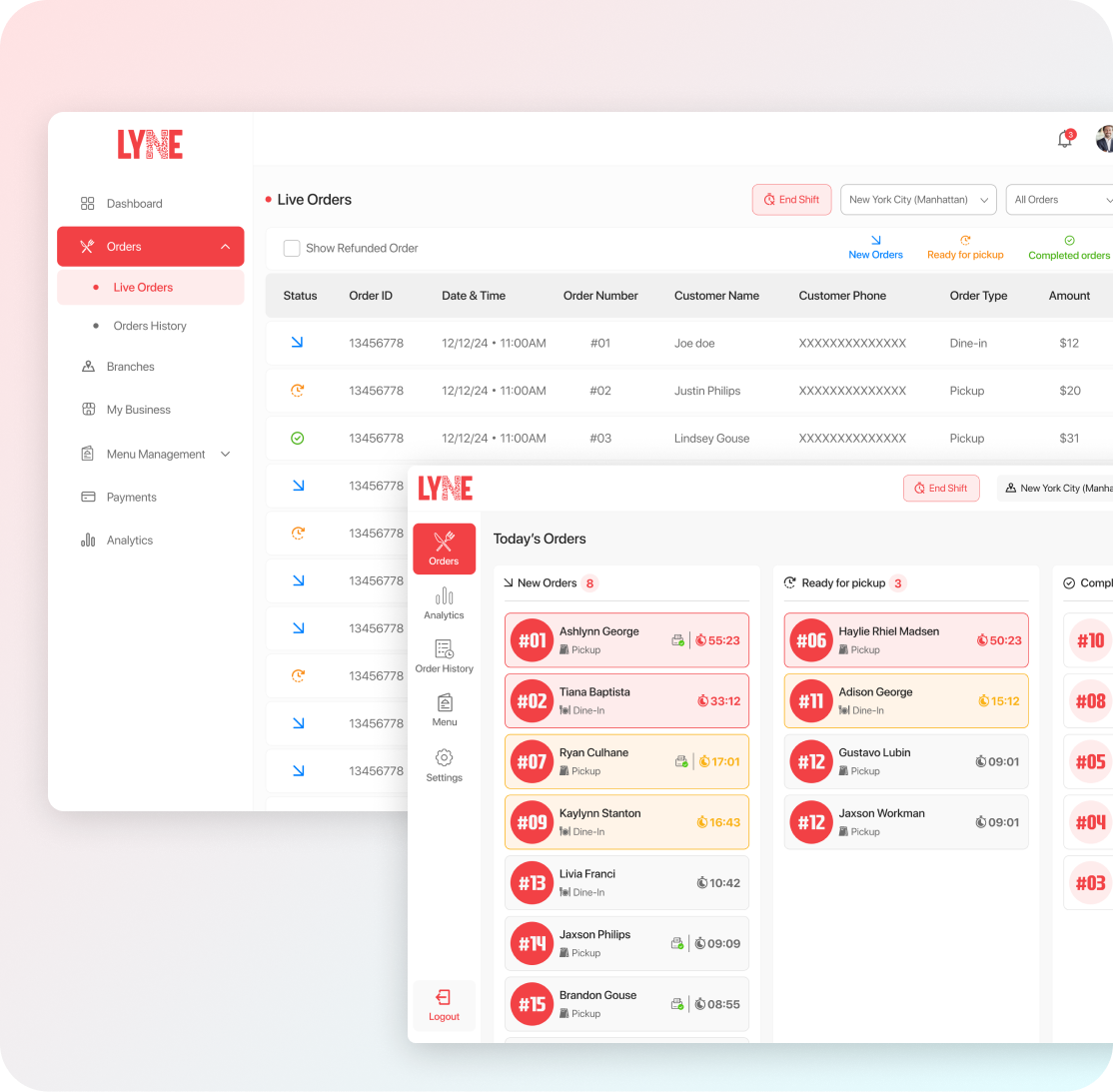This screenshot has height=1092, width=1113.
Task: Collapse the Orders sidebar section
Action: tap(225, 247)
